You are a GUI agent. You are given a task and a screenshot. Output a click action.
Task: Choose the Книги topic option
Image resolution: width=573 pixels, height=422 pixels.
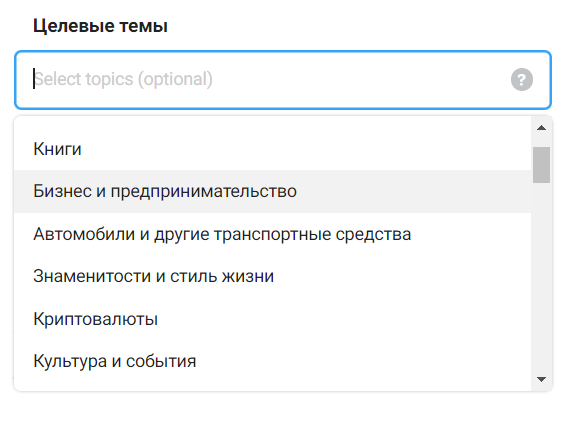tap(273, 149)
